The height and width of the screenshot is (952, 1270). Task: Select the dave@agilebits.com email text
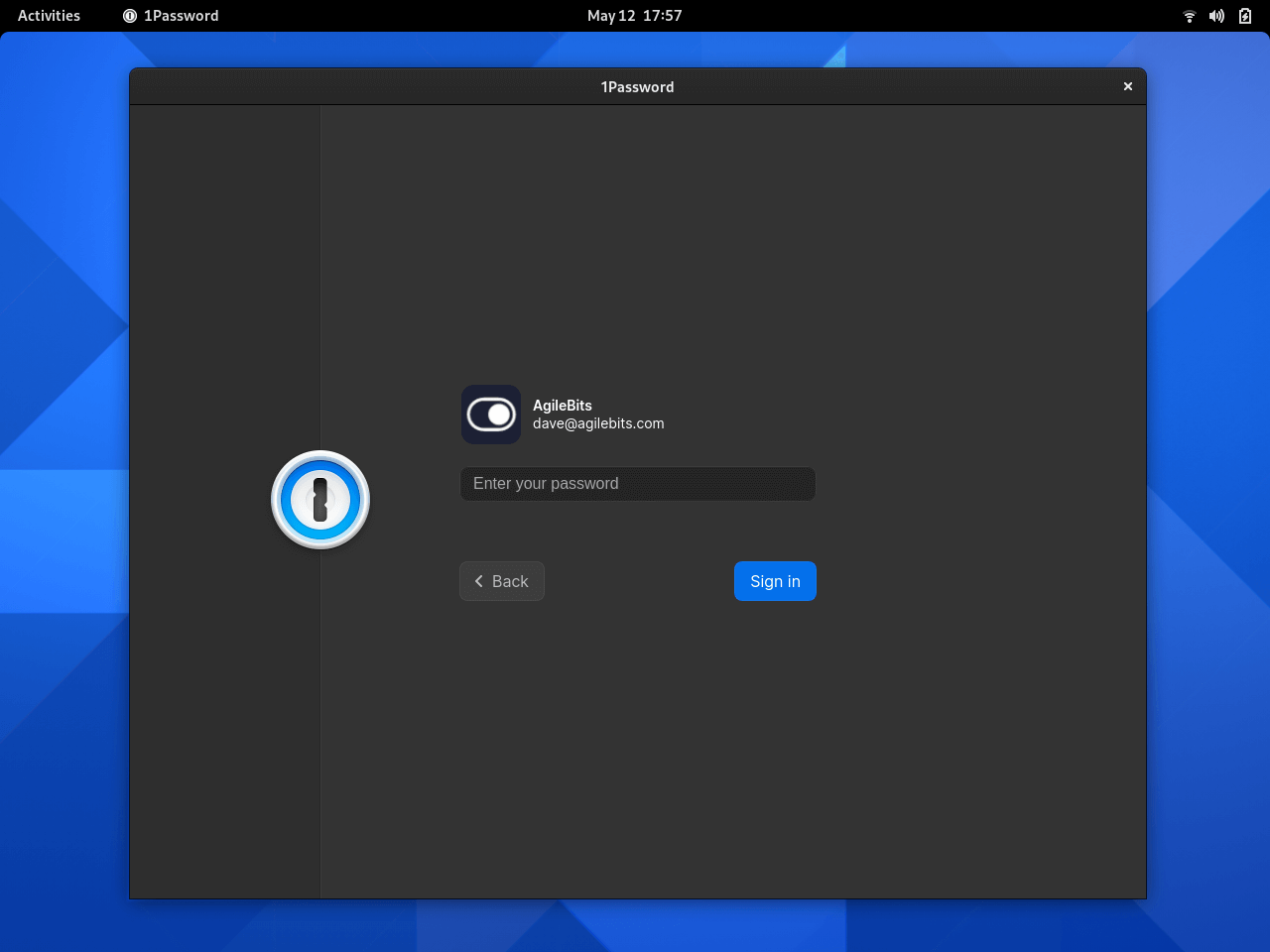598,423
